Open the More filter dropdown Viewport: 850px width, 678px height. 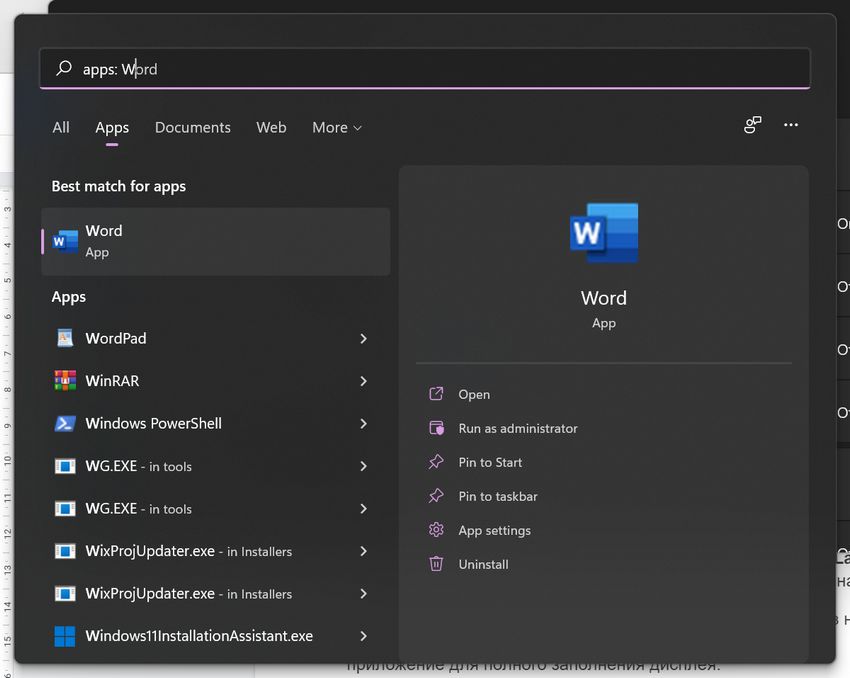tap(337, 128)
